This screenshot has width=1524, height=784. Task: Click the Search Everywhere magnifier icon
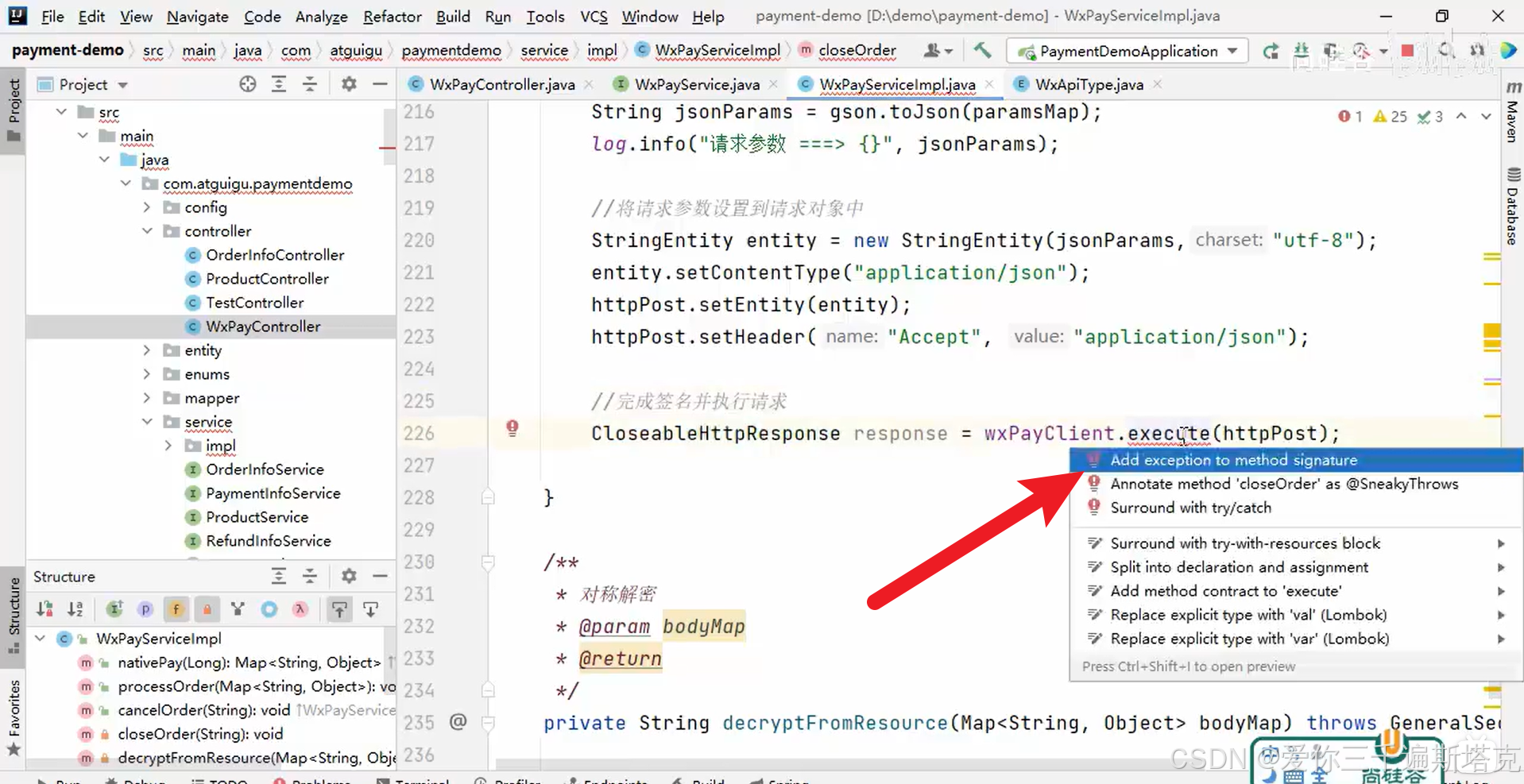point(1446,51)
